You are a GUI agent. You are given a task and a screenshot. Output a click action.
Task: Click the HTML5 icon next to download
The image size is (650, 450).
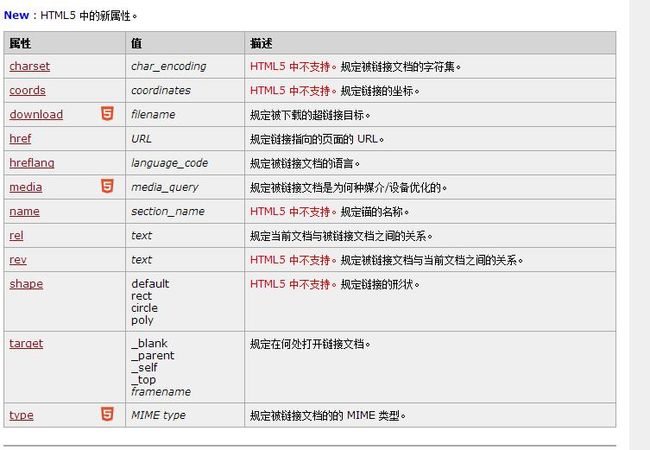[107, 113]
